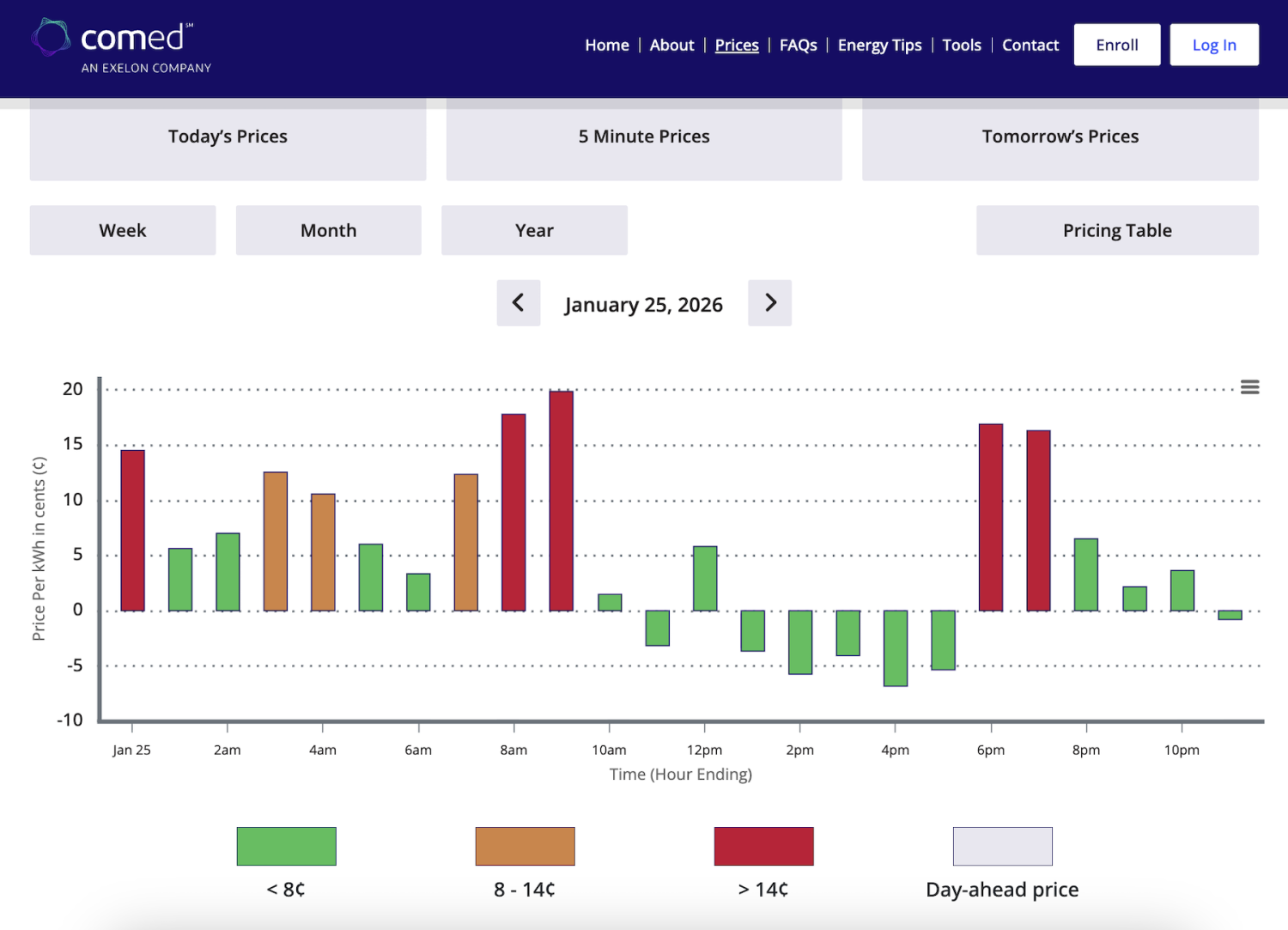Click the Log In button
1288x930 pixels.
click(x=1214, y=45)
